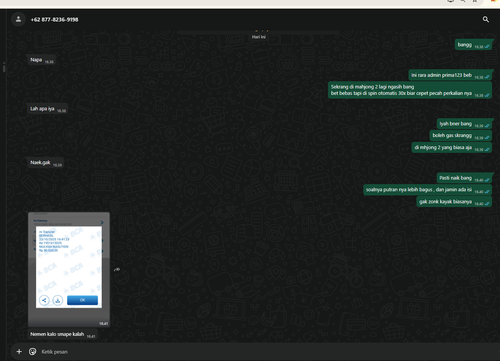Select the 'gak zonk kayak biasanya' message
This screenshot has height=361, width=500.
click(454, 202)
